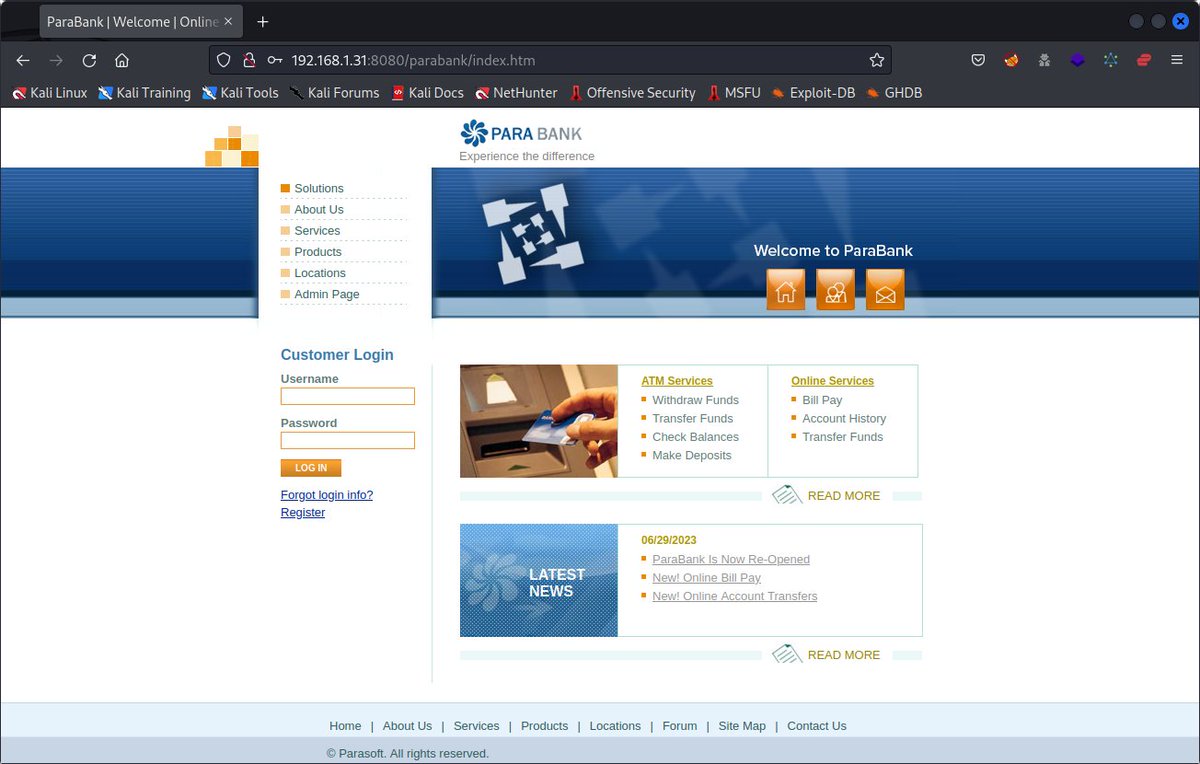Screen dimensions: 1200x764
Task: Select Solutions in side menu
Action: (x=319, y=188)
